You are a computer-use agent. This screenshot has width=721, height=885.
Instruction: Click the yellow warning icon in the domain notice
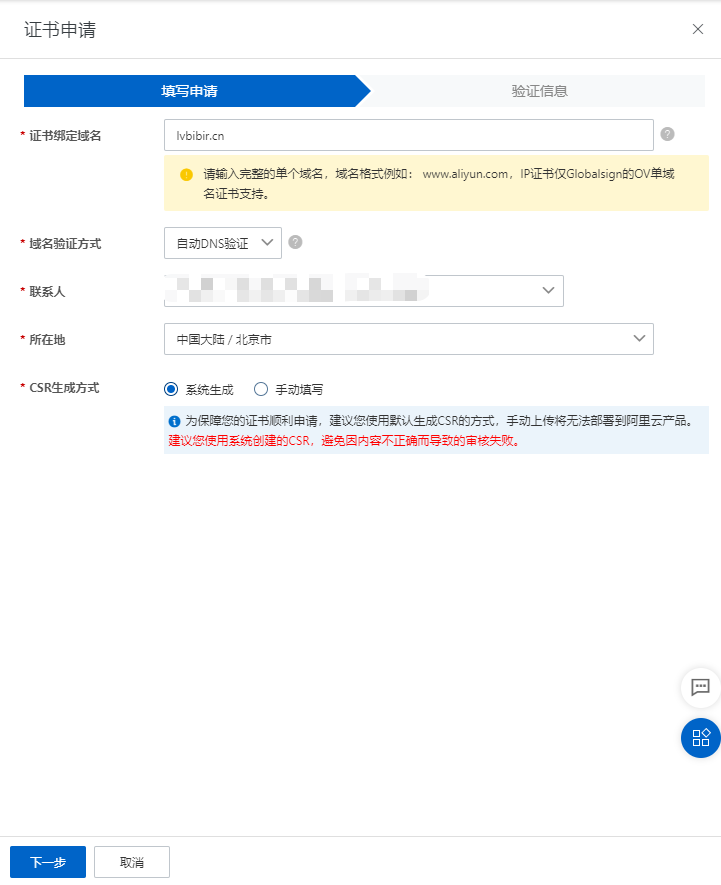(x=186, y=174)
